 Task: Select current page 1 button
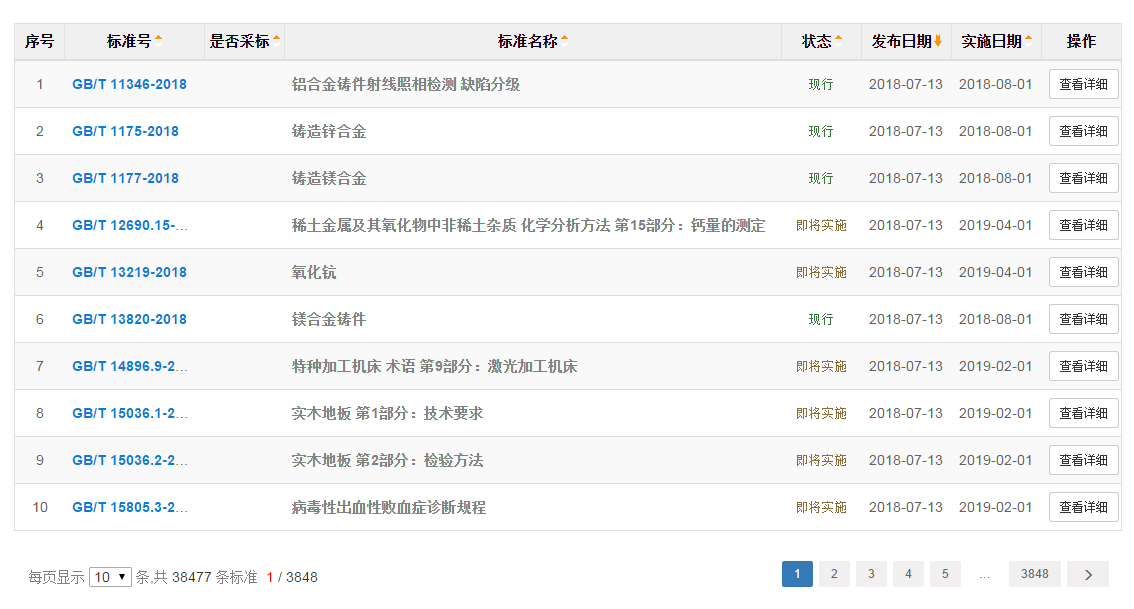click(797, 574)
